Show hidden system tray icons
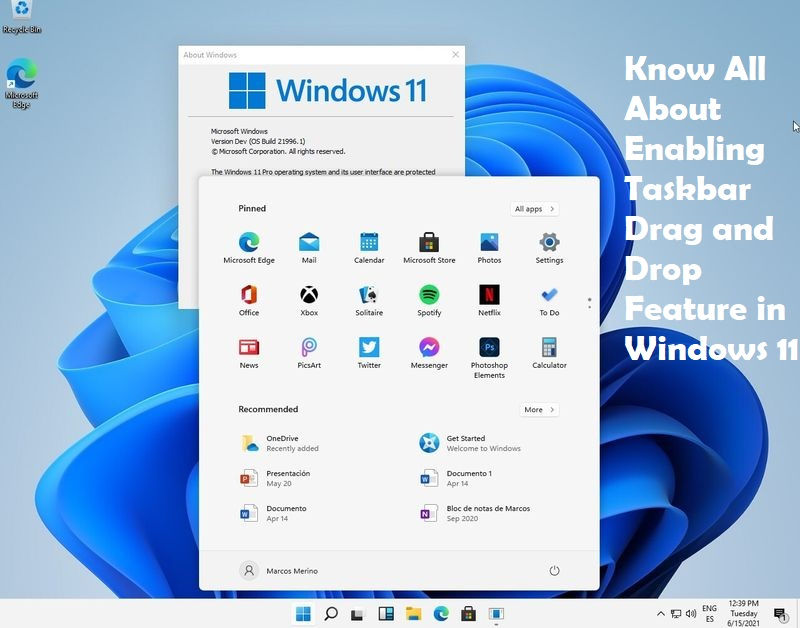This screenshot has height=628, width=800. coord(661,614)
